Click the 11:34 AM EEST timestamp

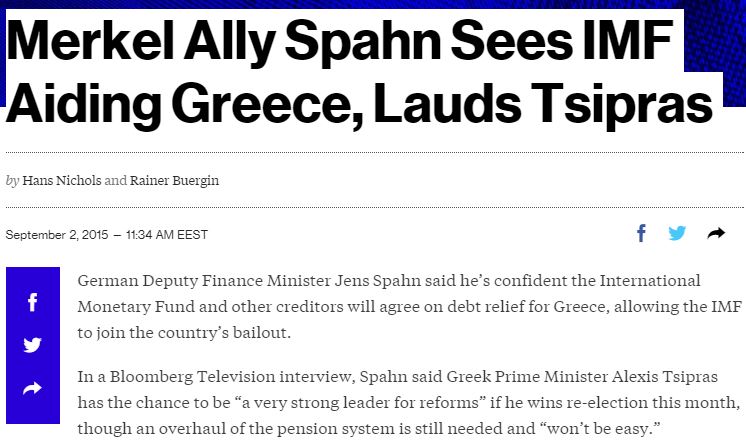(x=167, y=234)
